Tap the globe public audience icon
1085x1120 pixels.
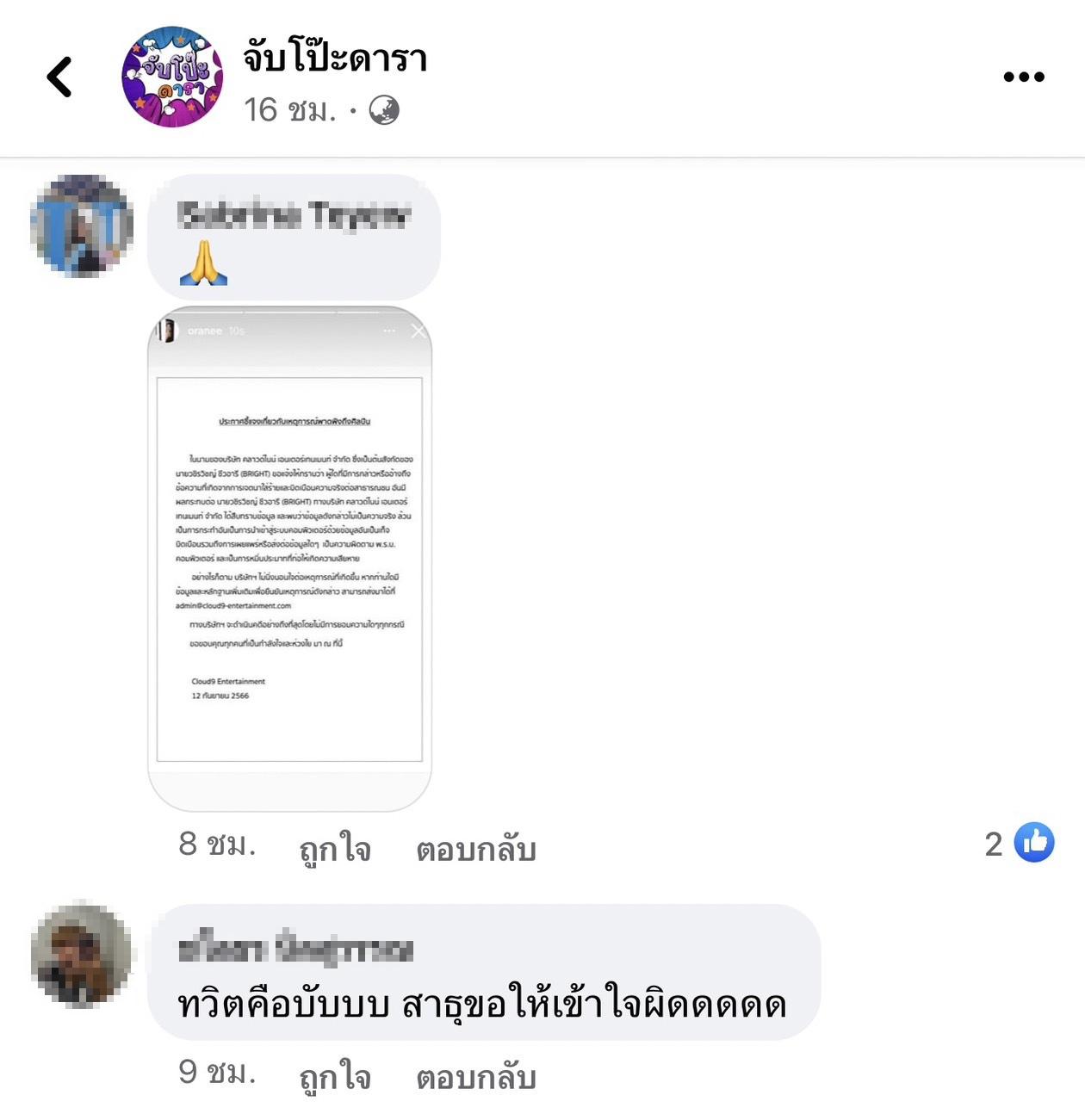click(x=384, y=110)
